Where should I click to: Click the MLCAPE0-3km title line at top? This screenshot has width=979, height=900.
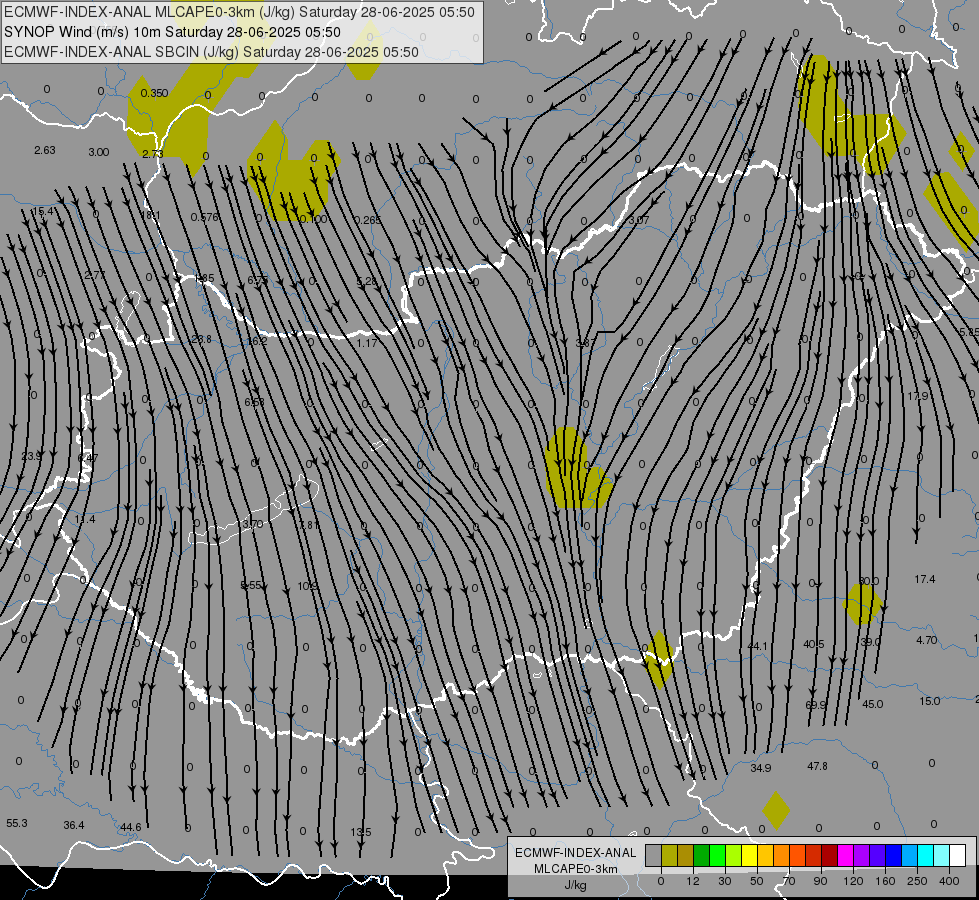point(239,12)
